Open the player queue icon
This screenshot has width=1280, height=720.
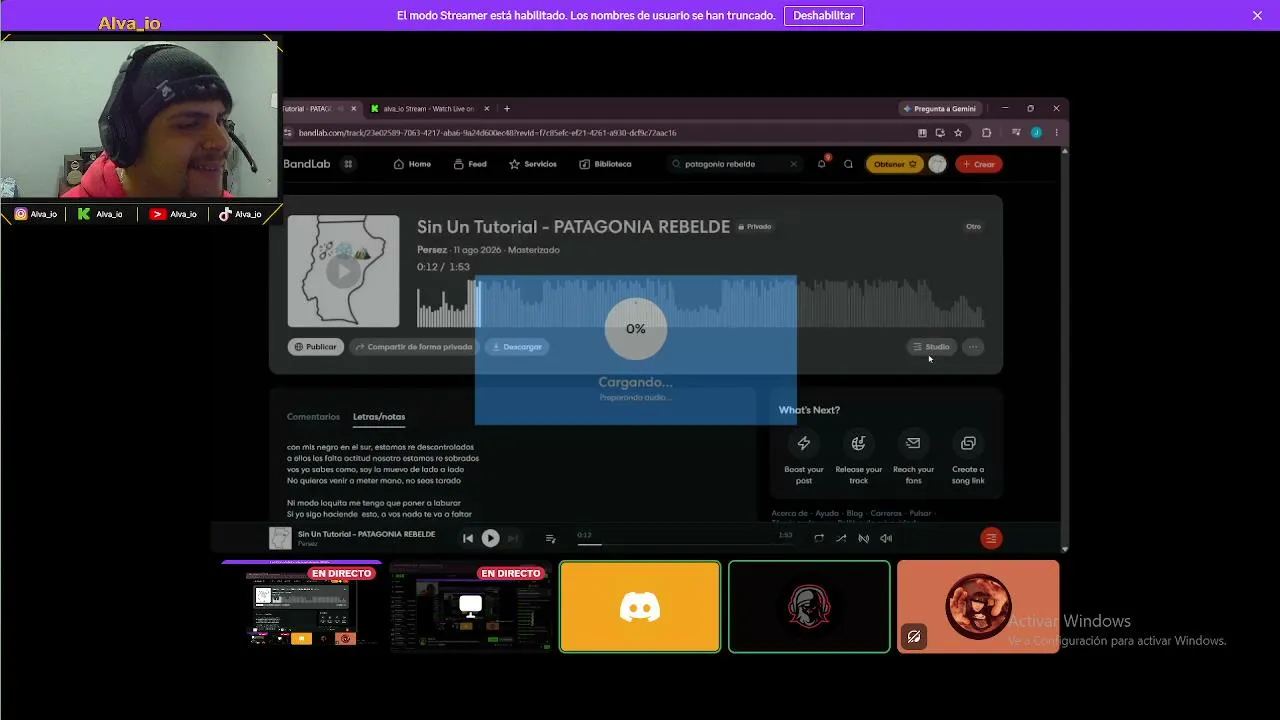point(550,538)
